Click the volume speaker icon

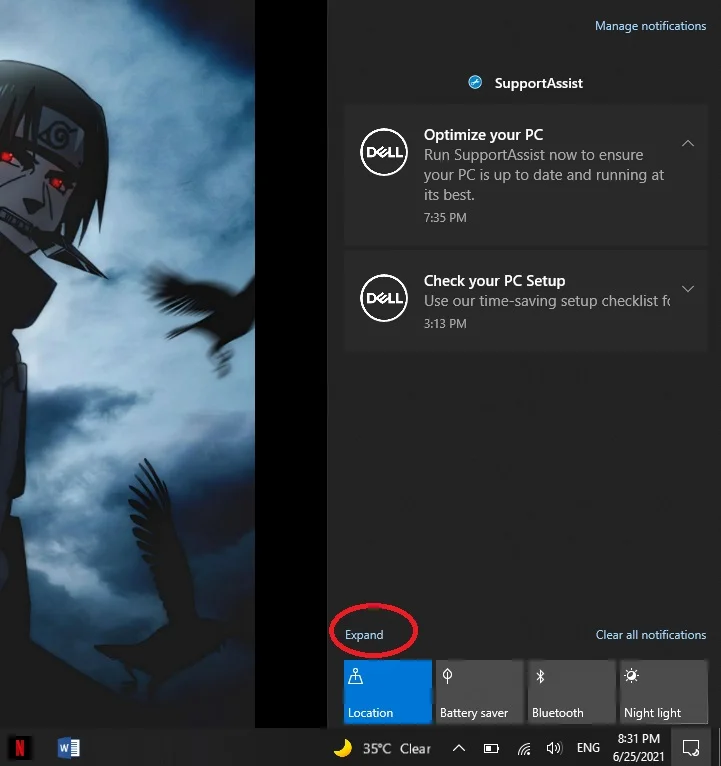tap(554, 748)
